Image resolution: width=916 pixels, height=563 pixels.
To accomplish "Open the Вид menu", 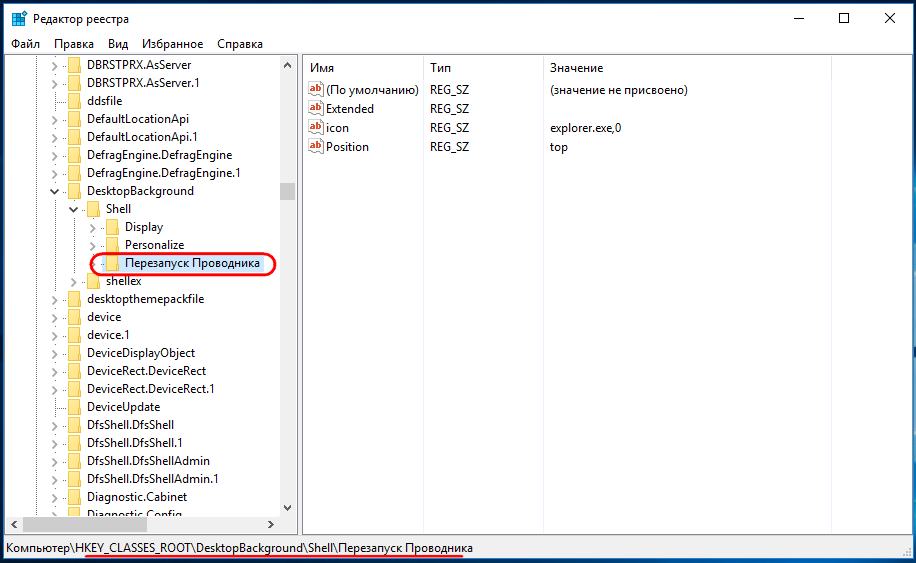I will point(117,44).
